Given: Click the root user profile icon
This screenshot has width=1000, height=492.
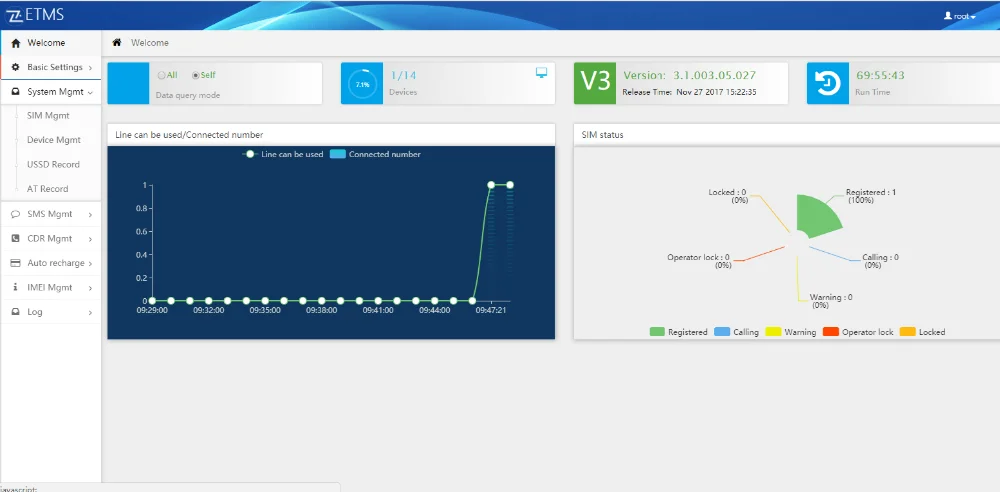Looking at the screenshot, I should click(948, 16).
